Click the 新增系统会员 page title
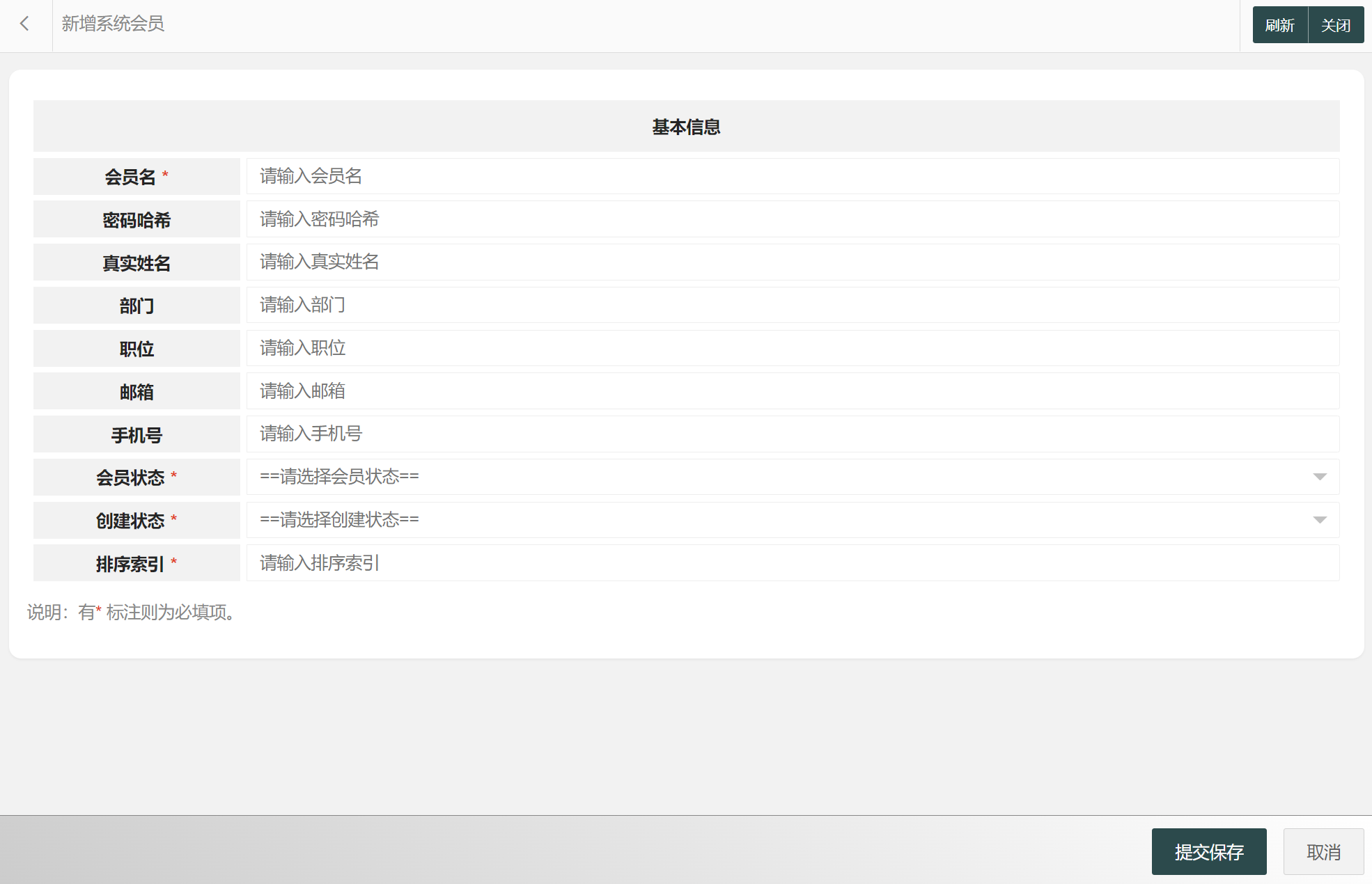 pos(113,24)
